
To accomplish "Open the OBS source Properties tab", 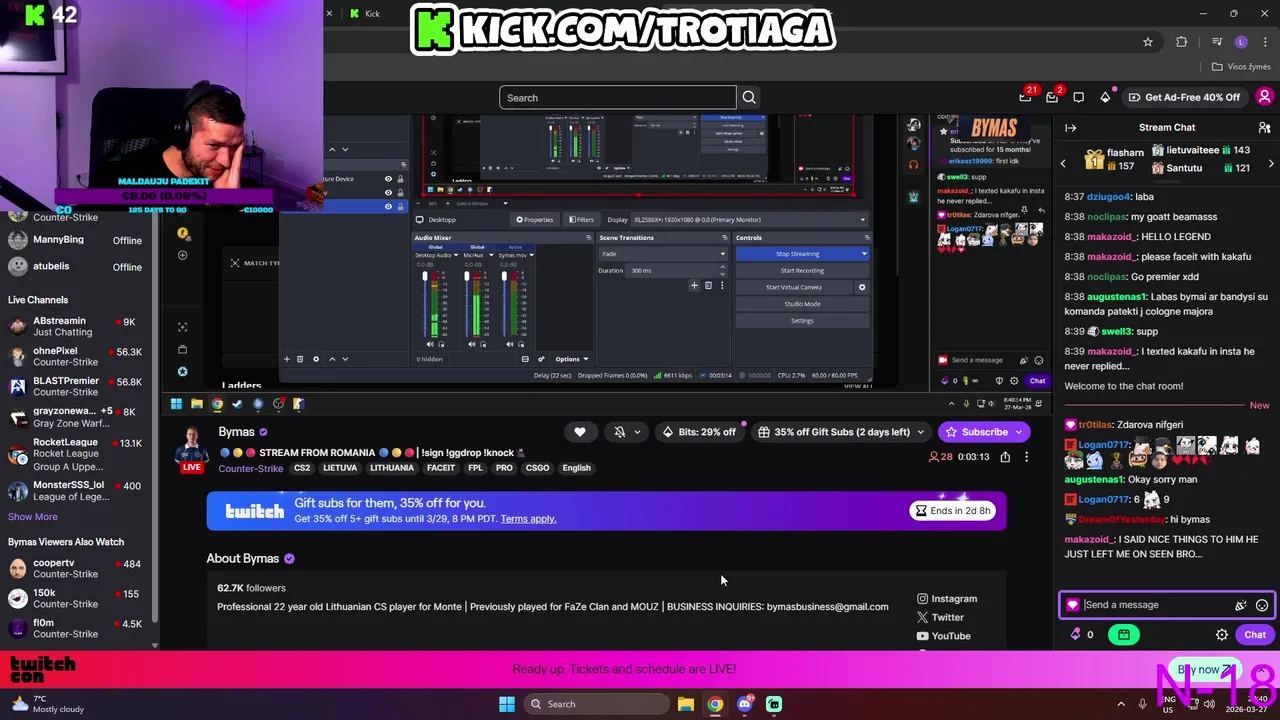I will click(x=534, y=220).
